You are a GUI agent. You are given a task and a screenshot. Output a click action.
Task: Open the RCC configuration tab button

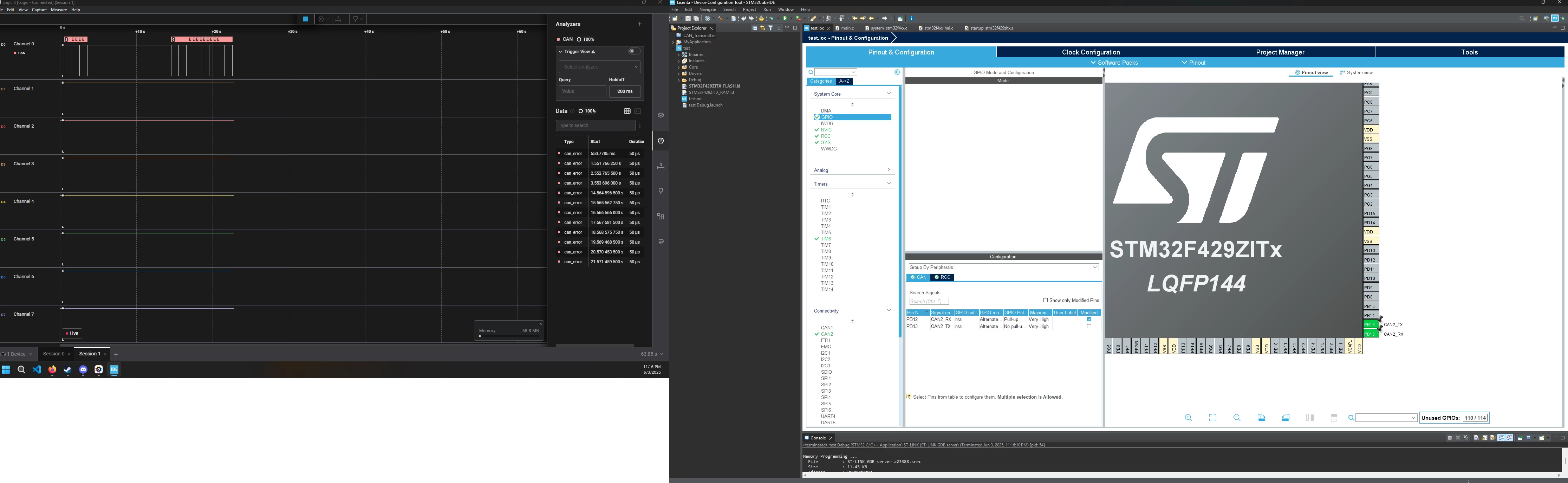coord(942,278)
